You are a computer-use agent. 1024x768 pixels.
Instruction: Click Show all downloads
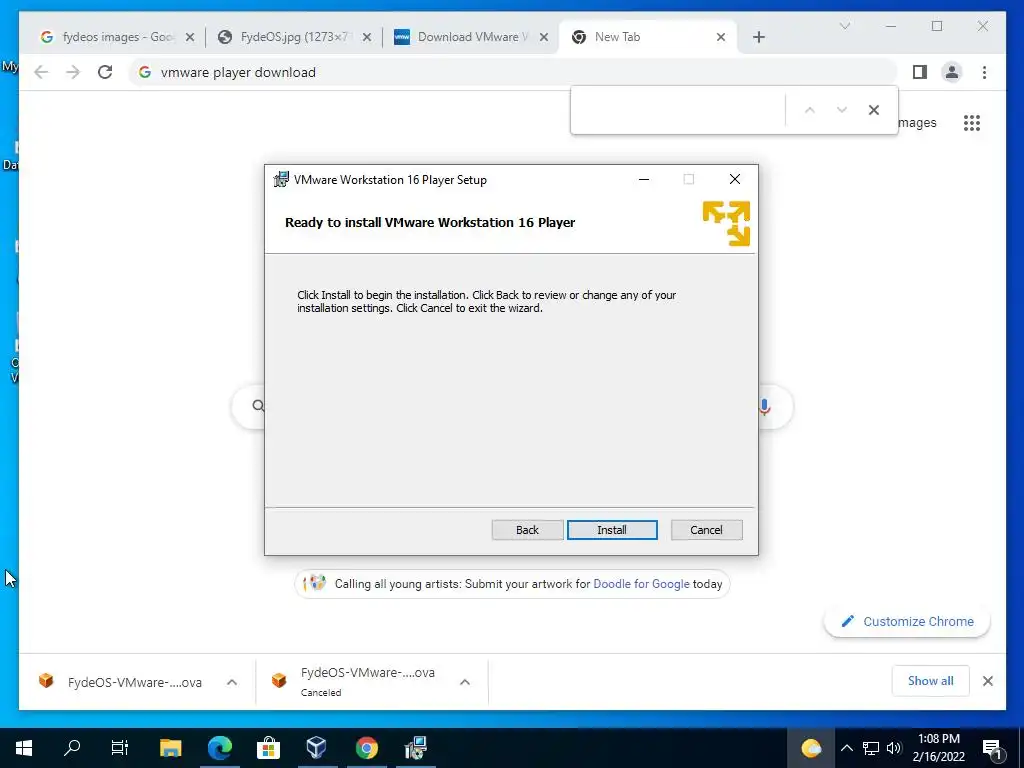(931, 681)
